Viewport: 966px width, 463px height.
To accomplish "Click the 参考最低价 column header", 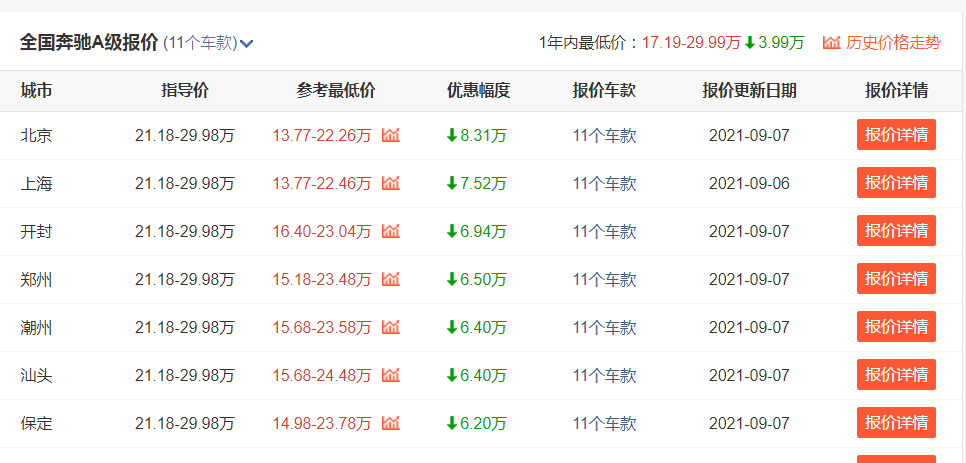I will click(x=336, y=91).
